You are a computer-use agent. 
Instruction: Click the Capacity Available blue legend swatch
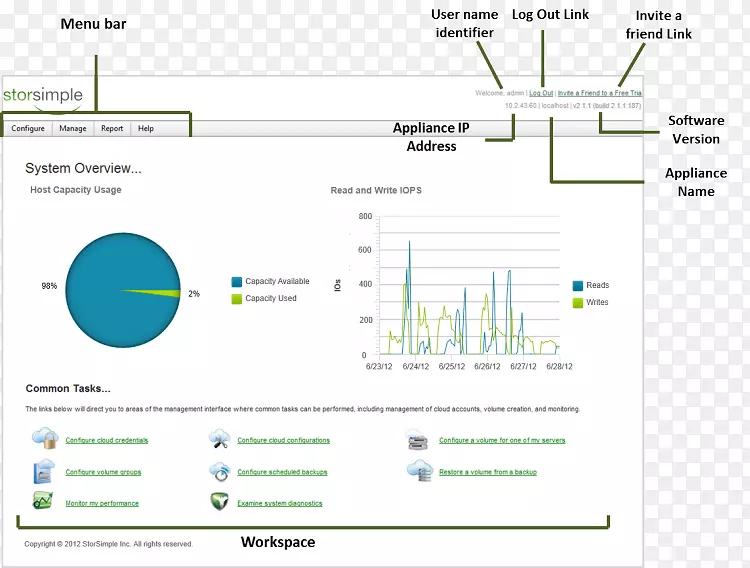[237, 282]
